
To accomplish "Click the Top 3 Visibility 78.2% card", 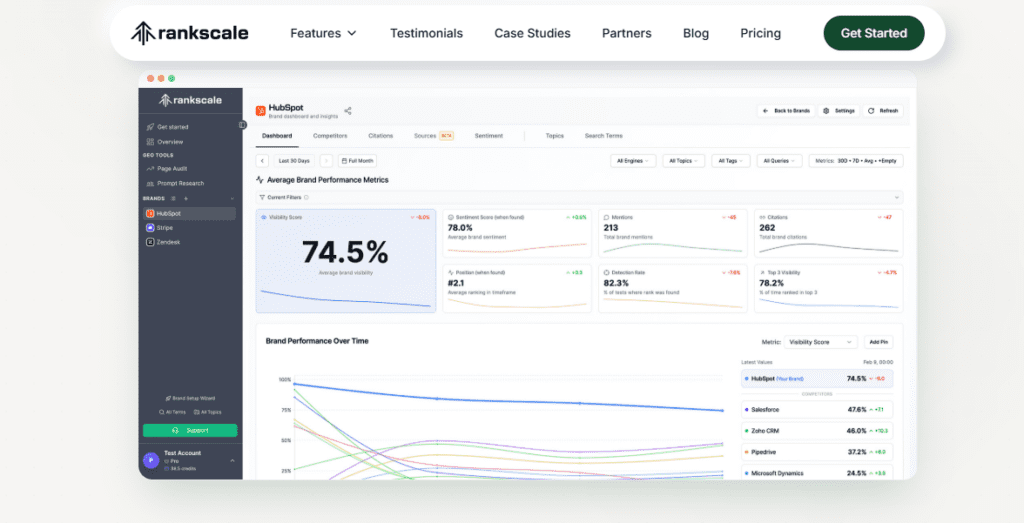I will click(x=829, y=289).
